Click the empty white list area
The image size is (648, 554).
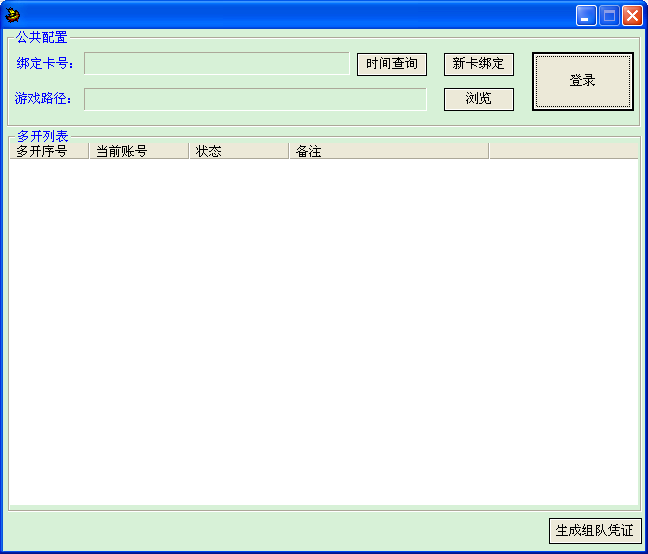click(x=324, y=332)
